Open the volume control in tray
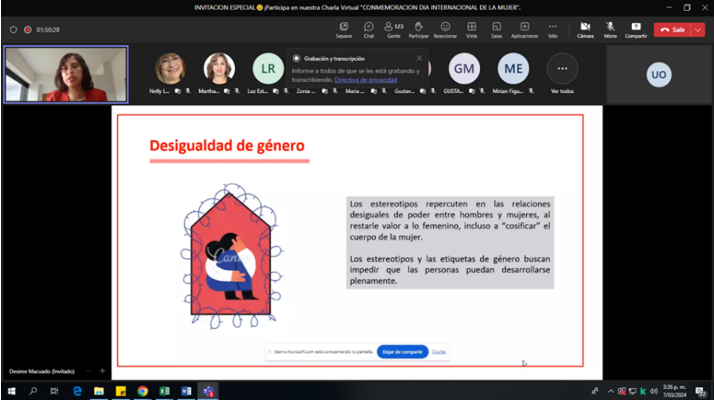The width and height of the screenshot is (714, 402). click(654, 391)
